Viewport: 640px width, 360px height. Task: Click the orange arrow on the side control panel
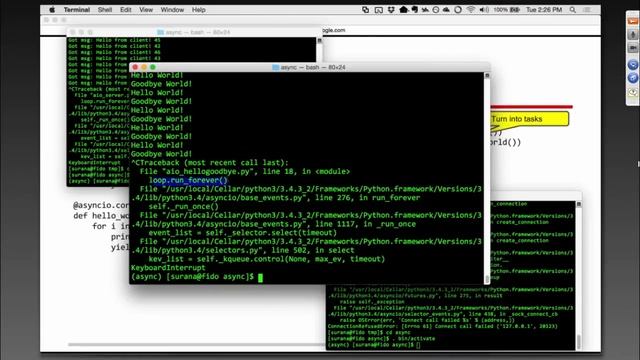[x=633, y=21]
